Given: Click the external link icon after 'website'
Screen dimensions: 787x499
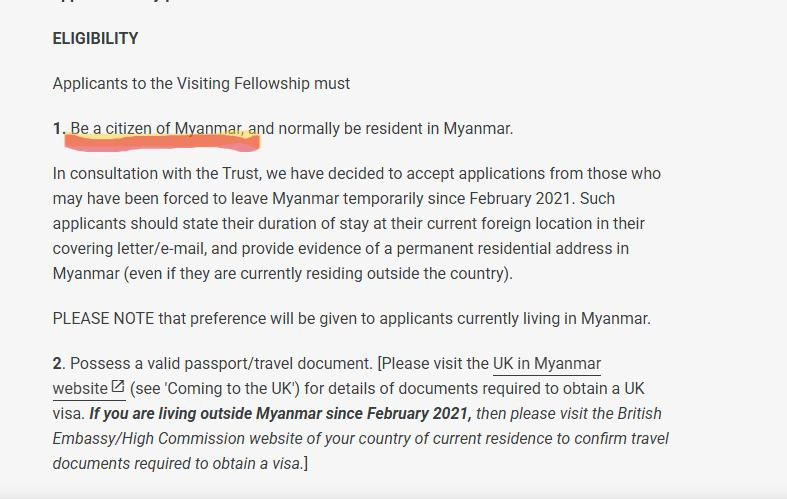Looking at the screenshot, I should pyautogui.click(x=117, y=387).
